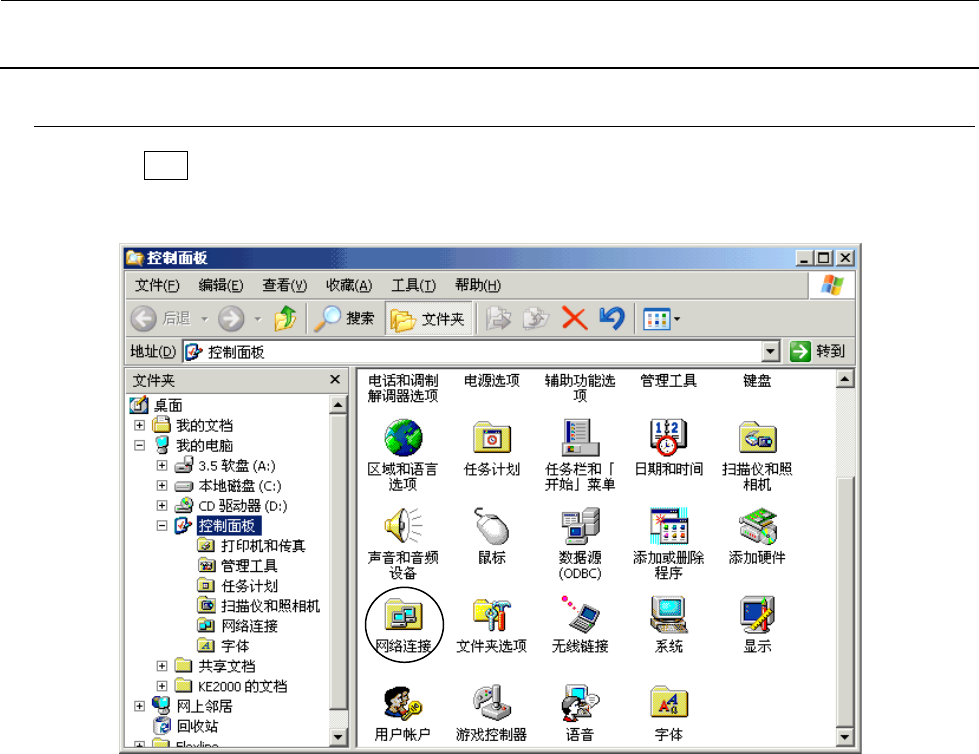Open the Network Connections icon (网络连接) in the right pane

403,625
